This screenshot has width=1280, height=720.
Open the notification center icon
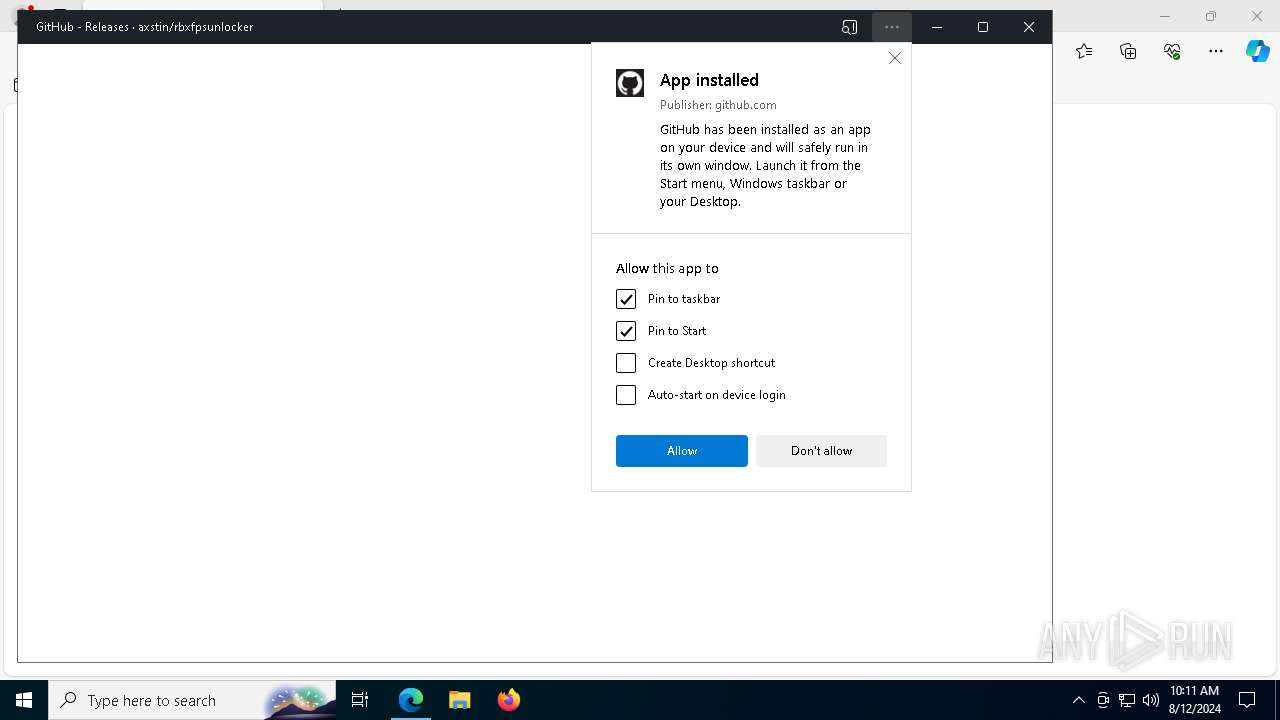tap(1247, 700)
